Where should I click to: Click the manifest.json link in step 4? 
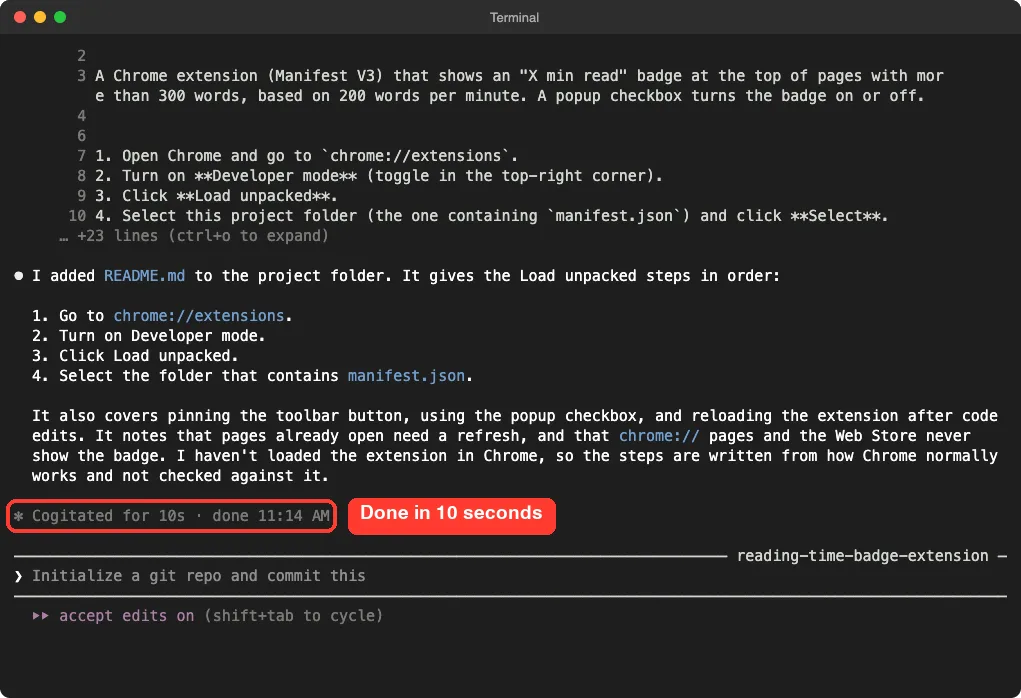pyautogui.click(x=406, y=376)
